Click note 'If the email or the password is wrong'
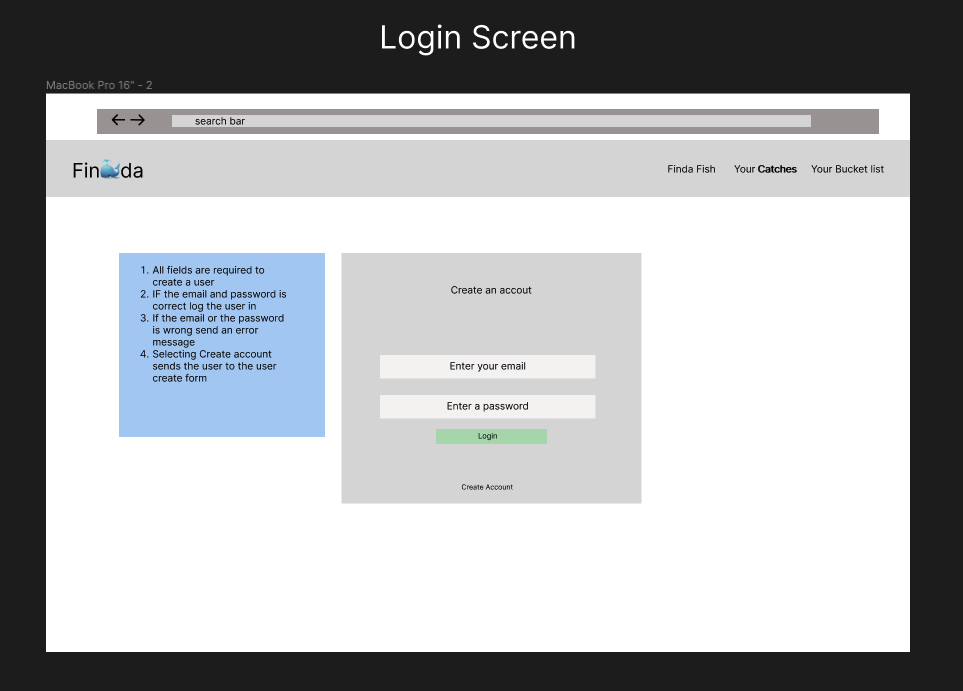The height and width of the screenshot is (691, 963). pyautogui.click(x=212, y=330)
